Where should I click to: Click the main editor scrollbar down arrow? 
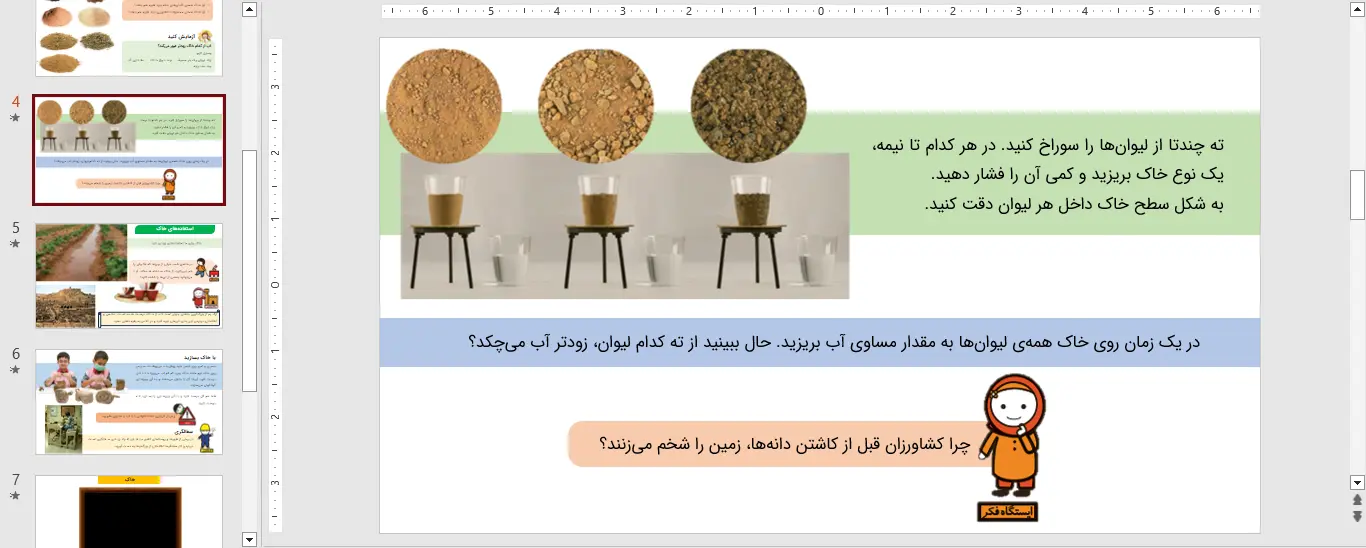1357,481
